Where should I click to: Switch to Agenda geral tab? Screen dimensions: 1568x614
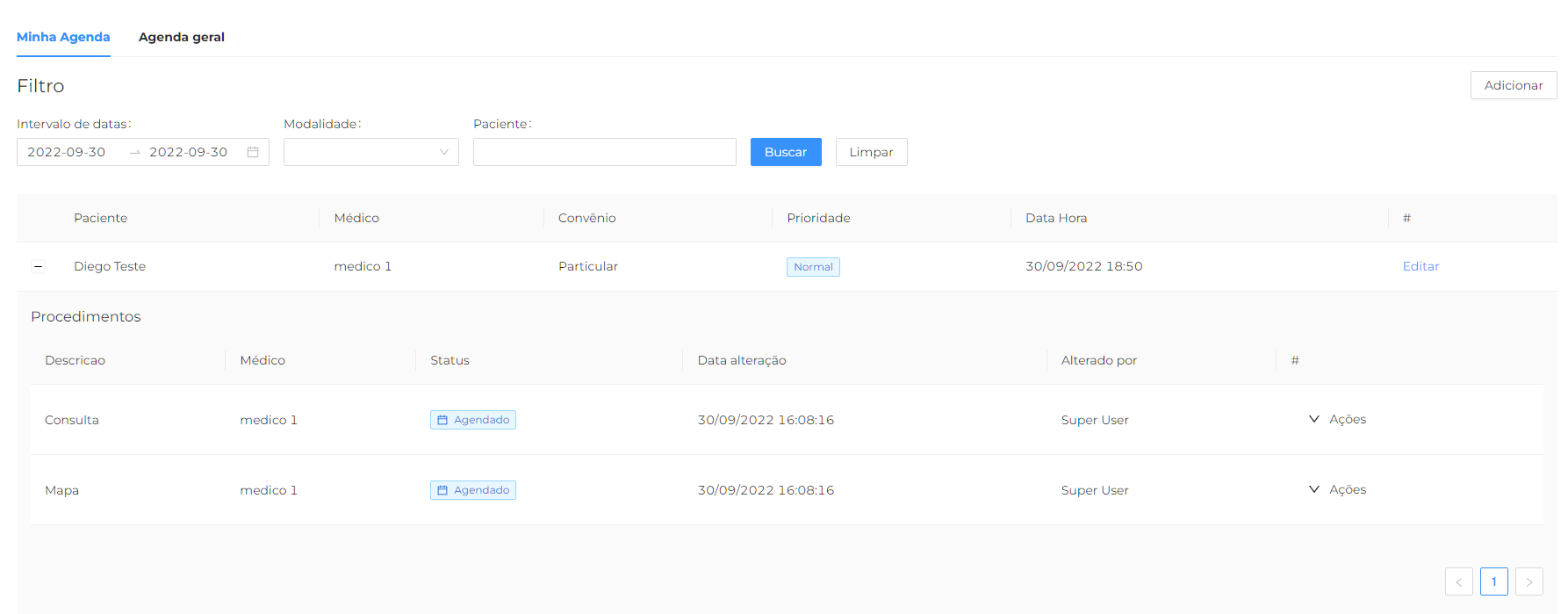coord(182,37)
